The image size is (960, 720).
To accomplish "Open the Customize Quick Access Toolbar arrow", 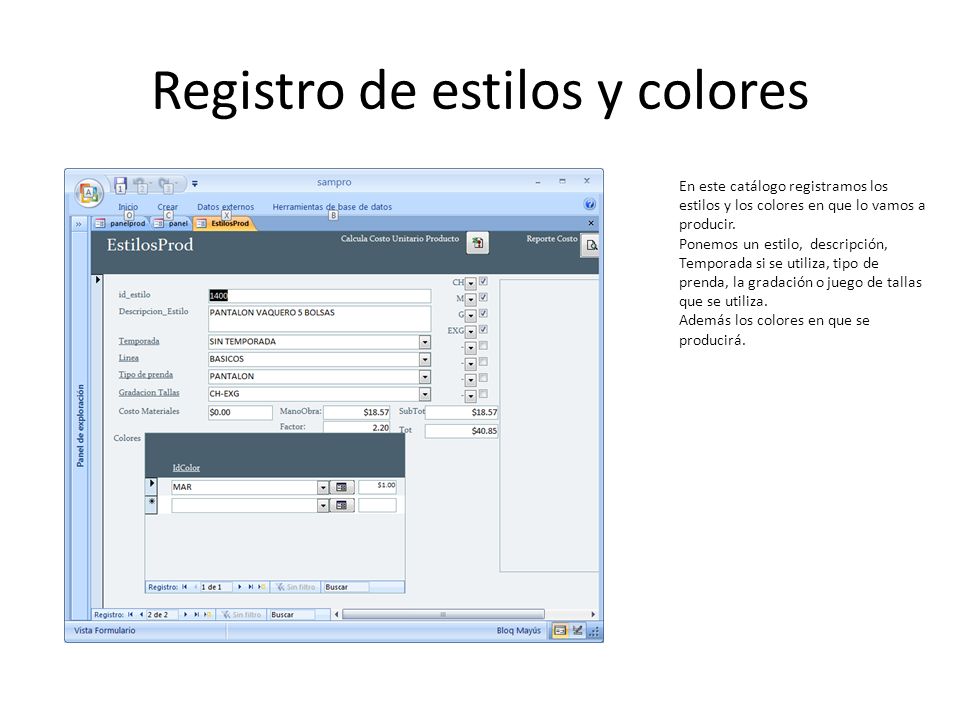I will pos(195,183).
